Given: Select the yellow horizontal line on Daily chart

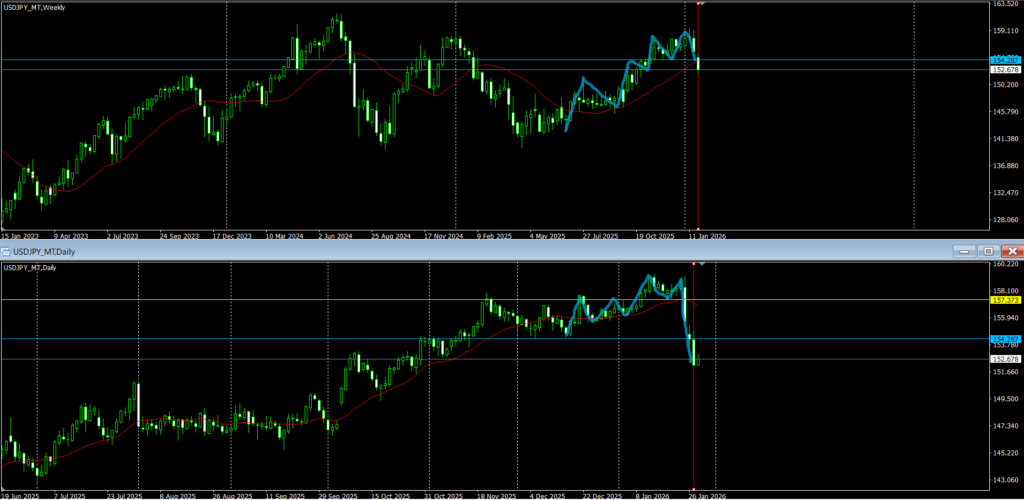Looking at the screenshot, I should (x=300, y=299).
